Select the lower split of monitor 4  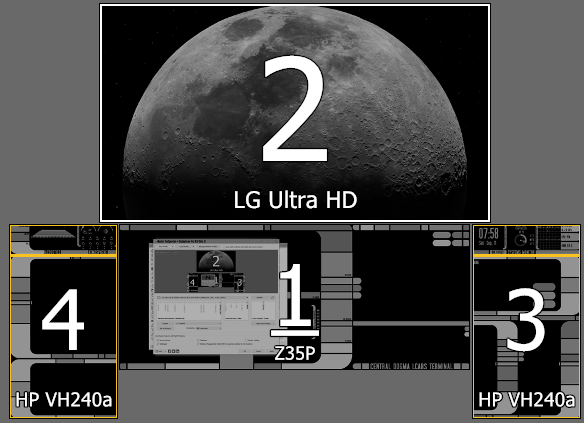point(63,337)
